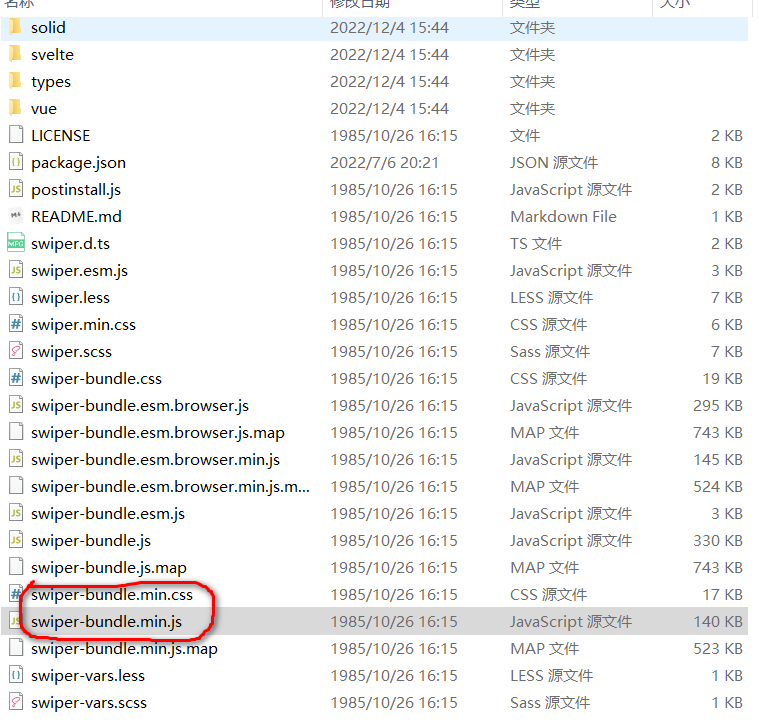
Task: Click swiper.d.ts file name
Action: [x=70, y=244]
